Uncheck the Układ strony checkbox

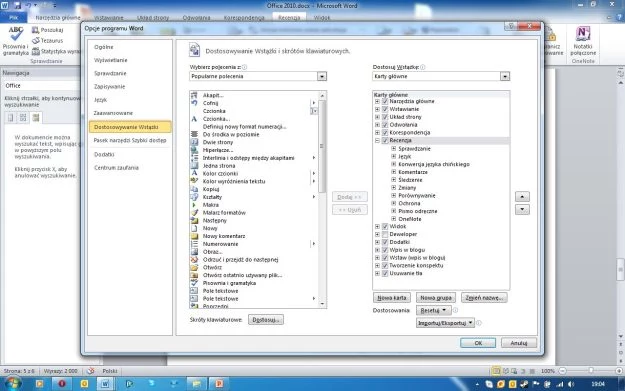(385, 117)
